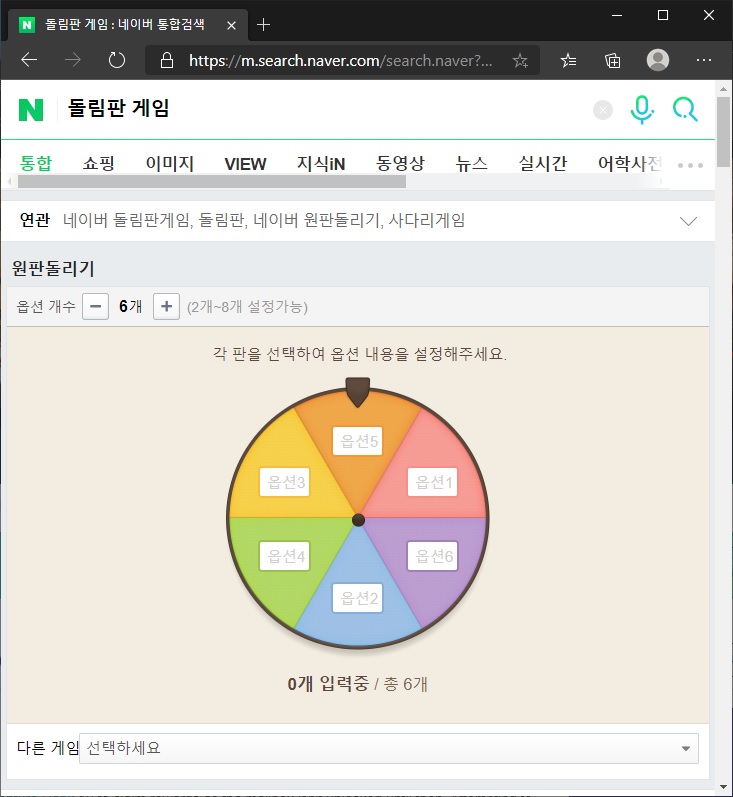The width and height of the screenshot is (733, 797).
Task: Click the 옵션1 field on pink segment
Action: pyautogui.click(x=433, y=482)
